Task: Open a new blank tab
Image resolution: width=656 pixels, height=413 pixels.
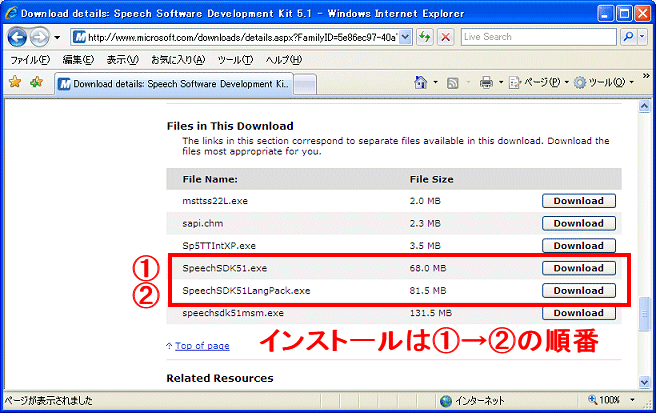Action: tap(305, 85)
